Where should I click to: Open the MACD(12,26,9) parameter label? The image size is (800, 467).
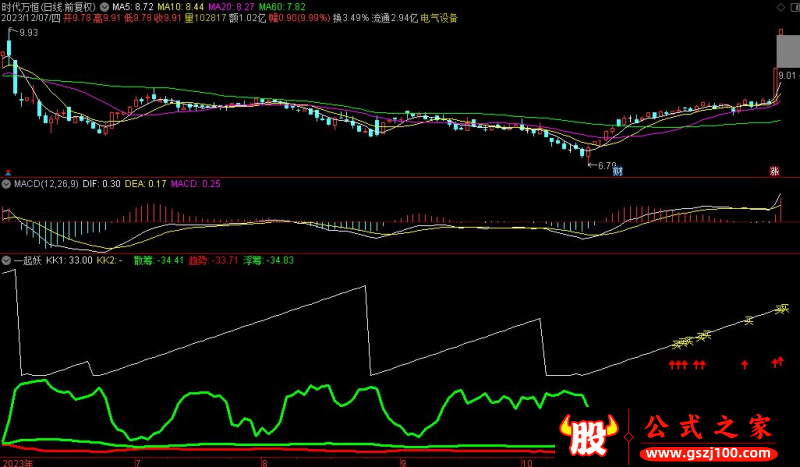click(43, 185)
